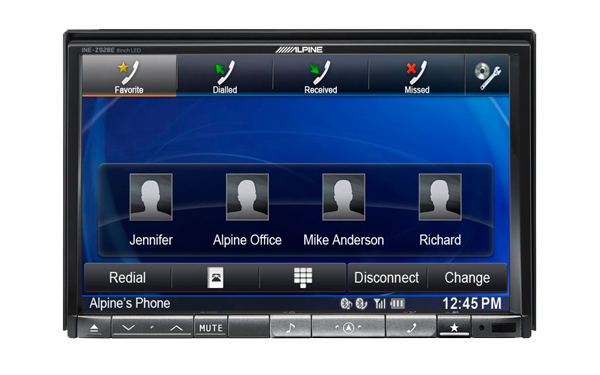Tap the Change phone button
This screenshot has width=600, height=375.
pos(467,277)
